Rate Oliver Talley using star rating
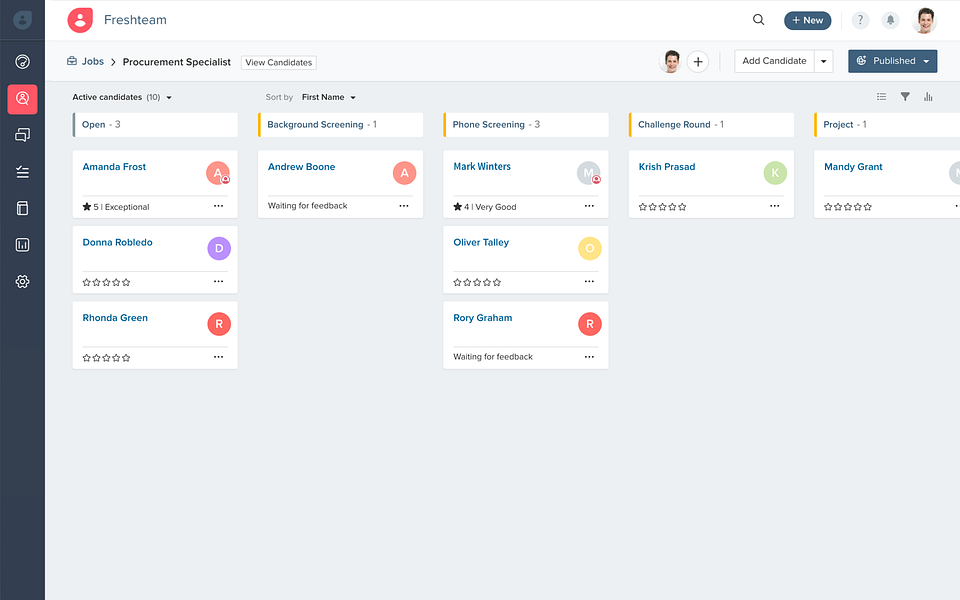This screenshot has width=960, height=600. tap(477, 282)
